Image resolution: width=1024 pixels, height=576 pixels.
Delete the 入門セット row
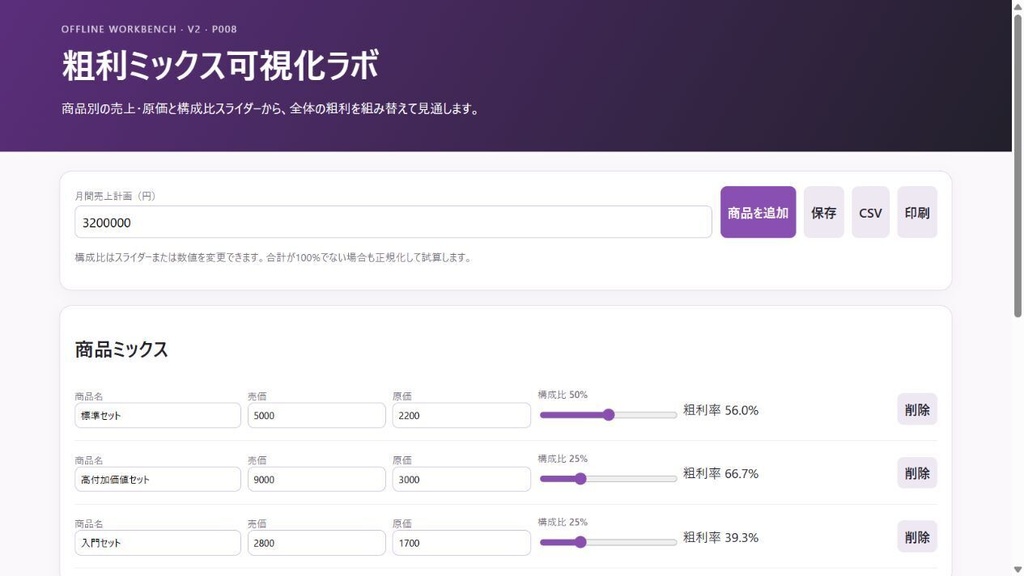[x=917, y=537]
